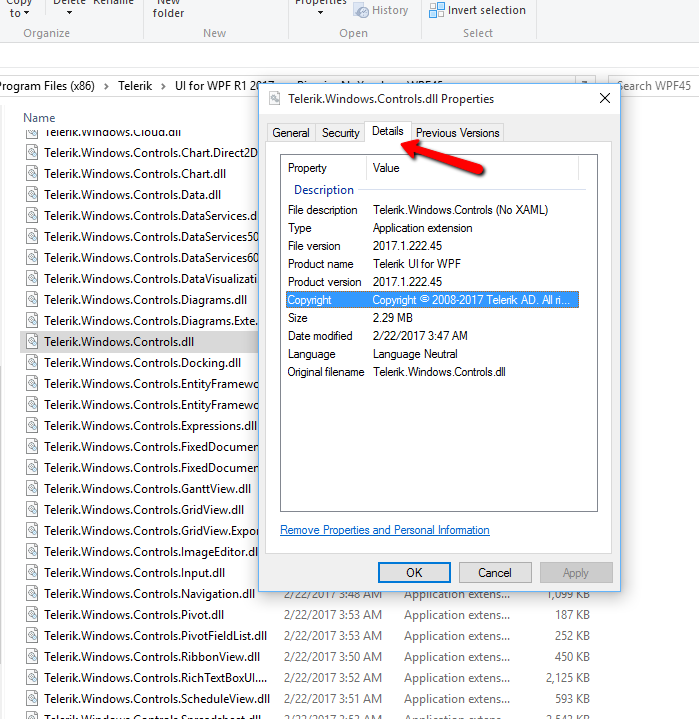Click icon of Telerik.Windows.Controls.RibbonView.dll
The image size is (699, 719).
pyautogui.click(x=32, y=657)
